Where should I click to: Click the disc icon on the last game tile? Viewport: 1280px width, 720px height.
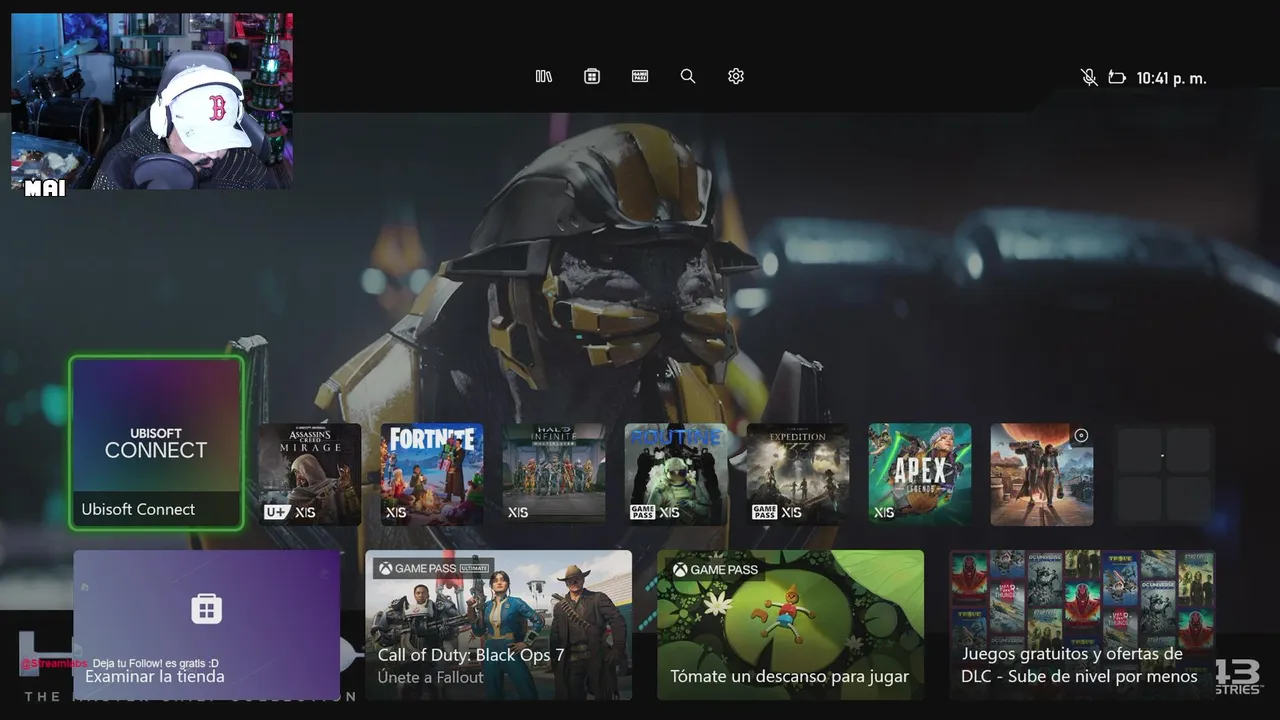coord(1080,436)
